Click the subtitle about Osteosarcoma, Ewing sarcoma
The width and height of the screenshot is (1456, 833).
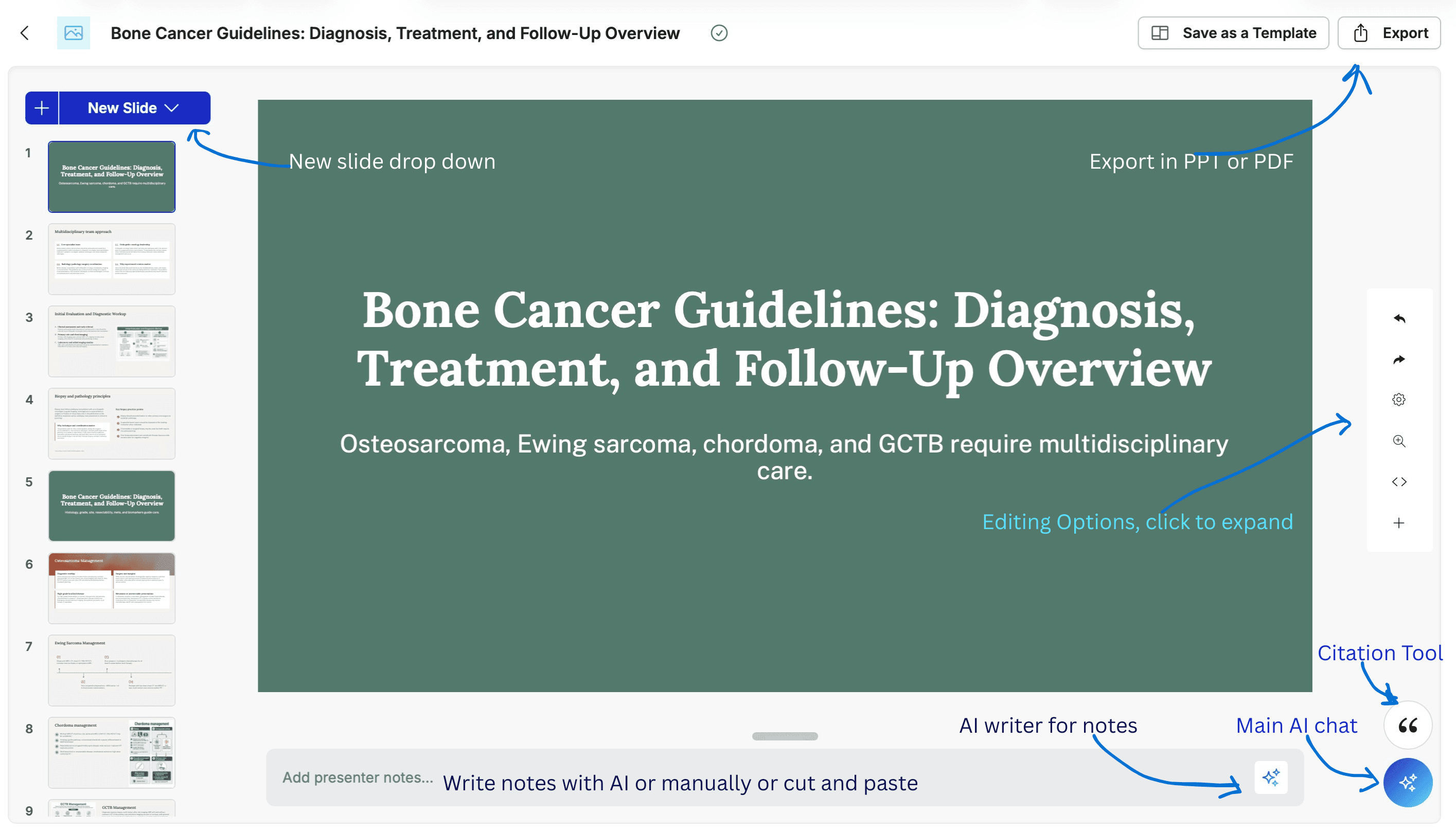(784, 457)
